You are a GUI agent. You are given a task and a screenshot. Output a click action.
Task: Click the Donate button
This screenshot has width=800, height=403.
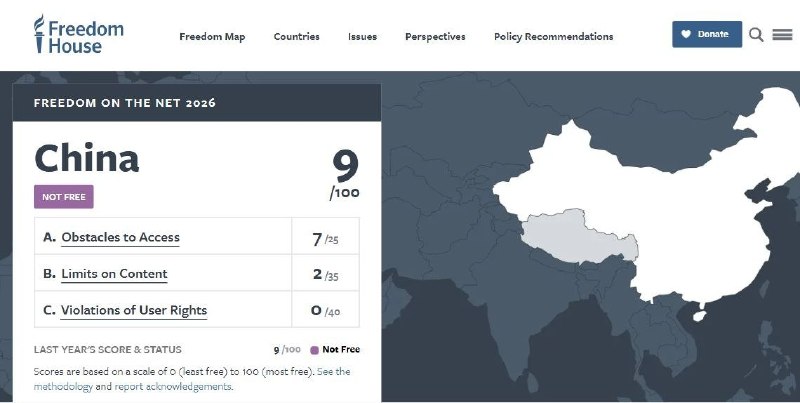pyautogui.click(x=707, y=34)
